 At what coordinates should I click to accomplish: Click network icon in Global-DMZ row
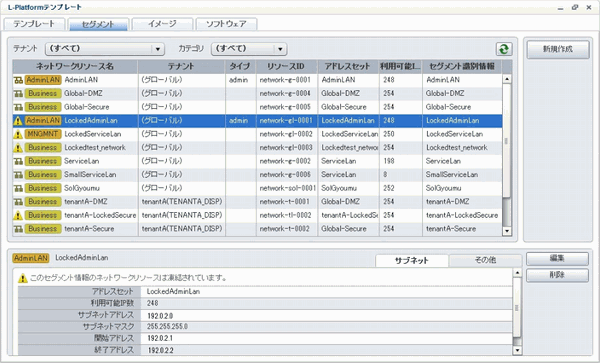click(x=18, y=93)
